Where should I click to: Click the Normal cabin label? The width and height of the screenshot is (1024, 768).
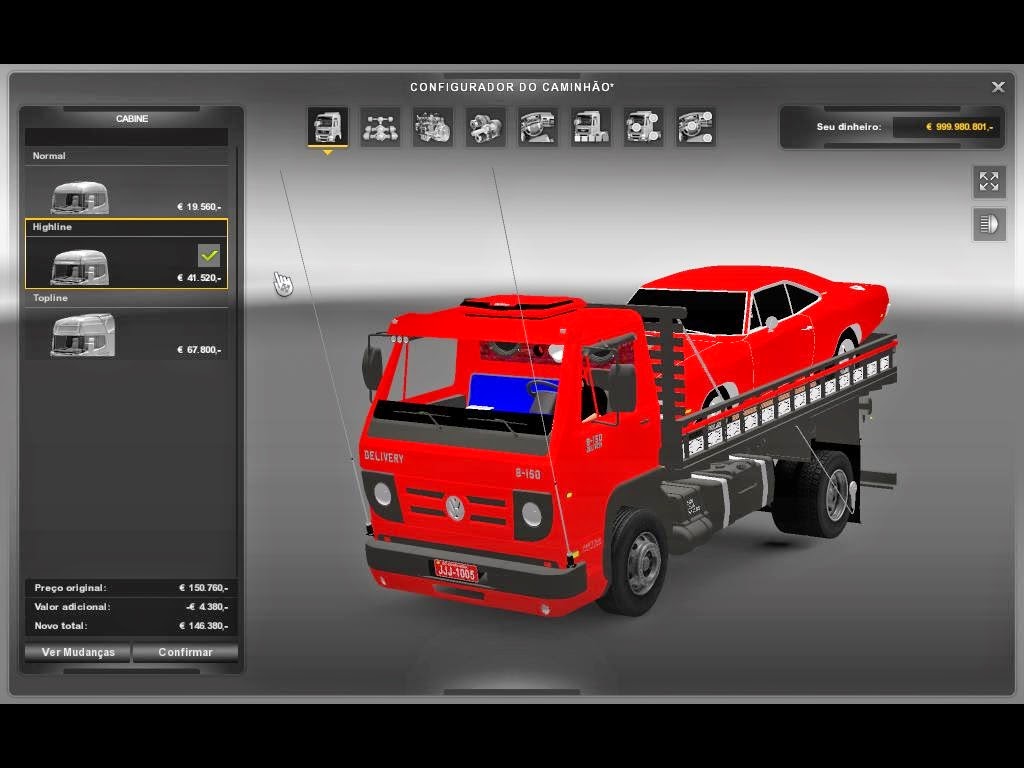coord(49,155)
